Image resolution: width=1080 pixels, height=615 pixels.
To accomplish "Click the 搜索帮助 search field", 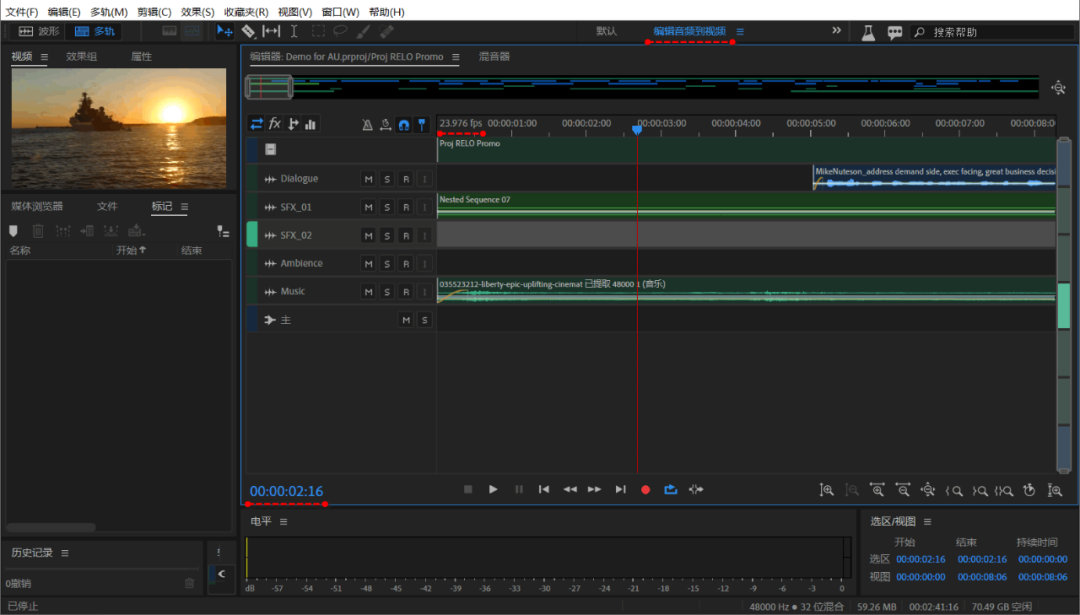I will pyautogui.click(x=992, y=32).
